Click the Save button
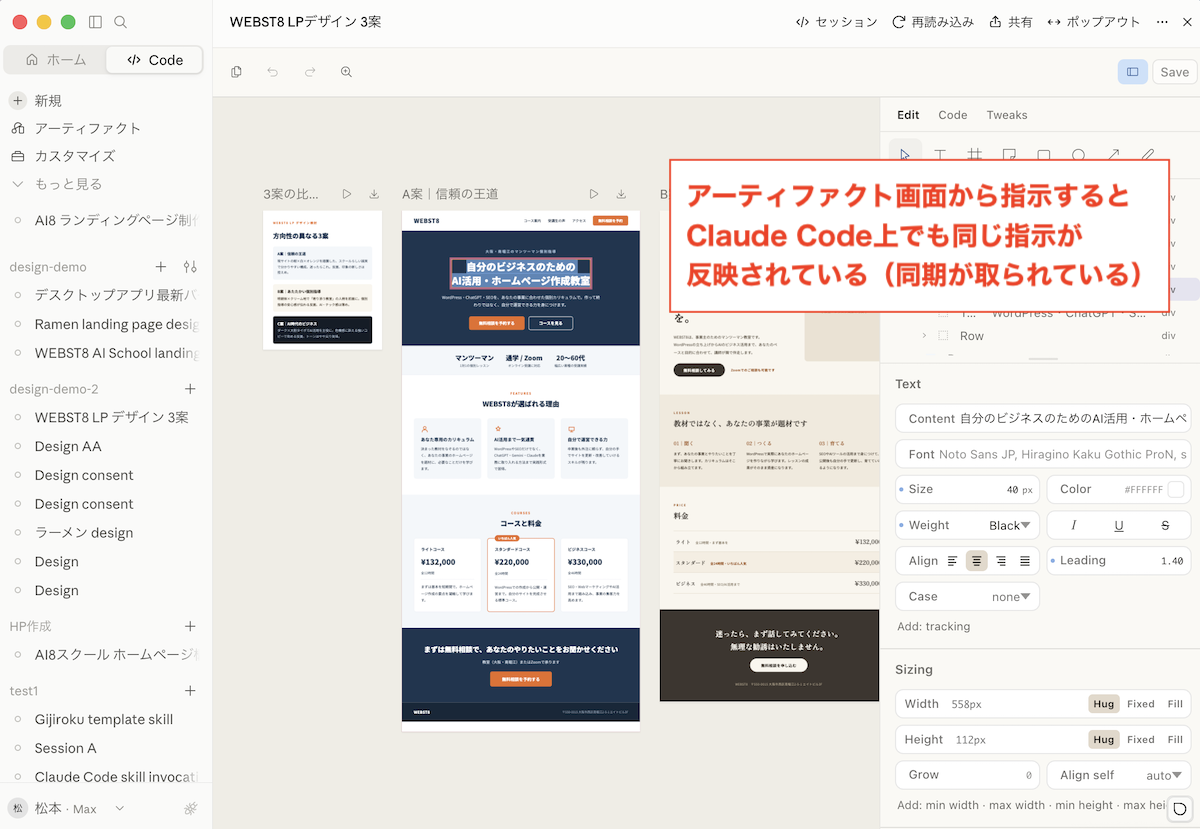This screenshot has height=829, width=1200. (1174, 72)
